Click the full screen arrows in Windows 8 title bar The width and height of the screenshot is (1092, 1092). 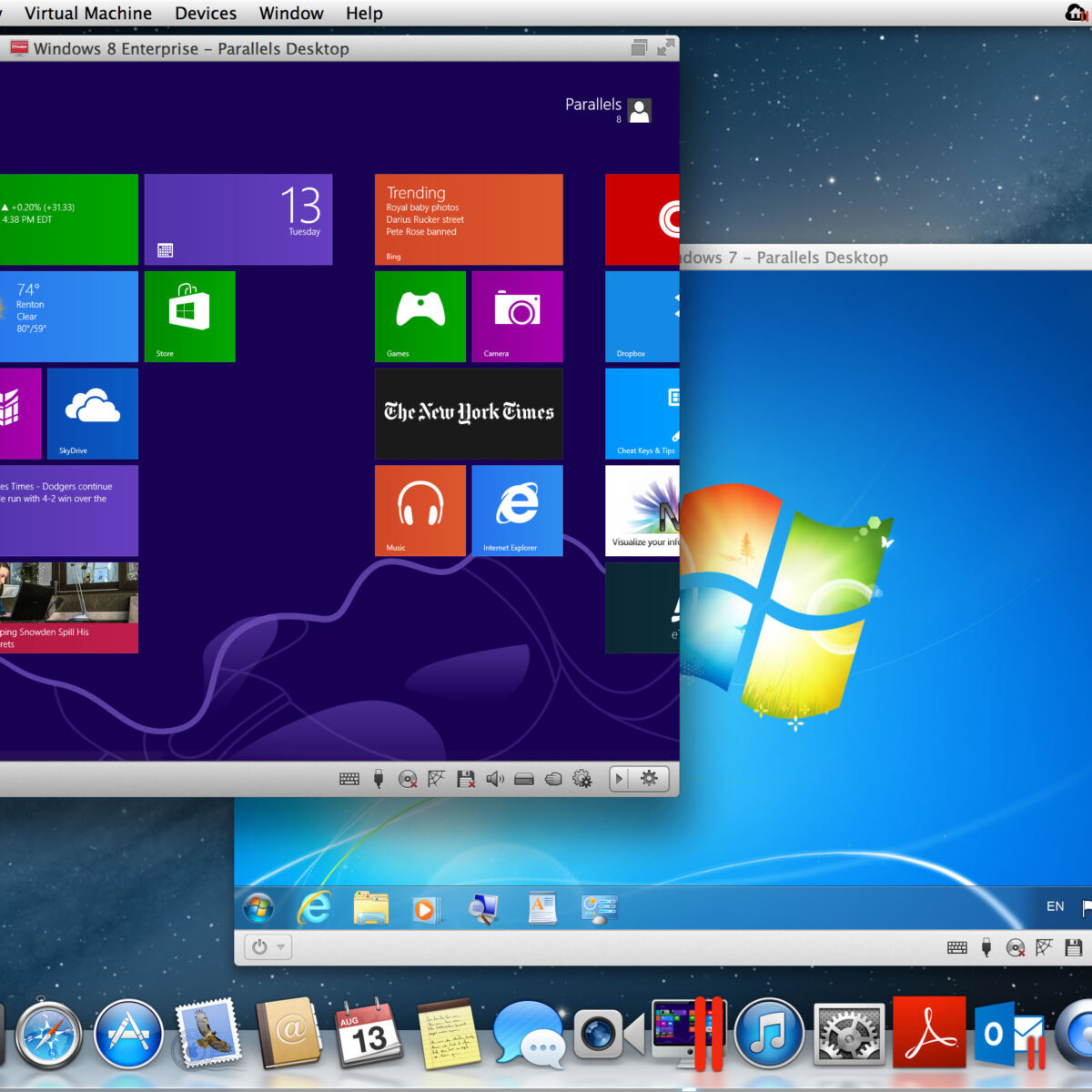(x=666, y=47)
